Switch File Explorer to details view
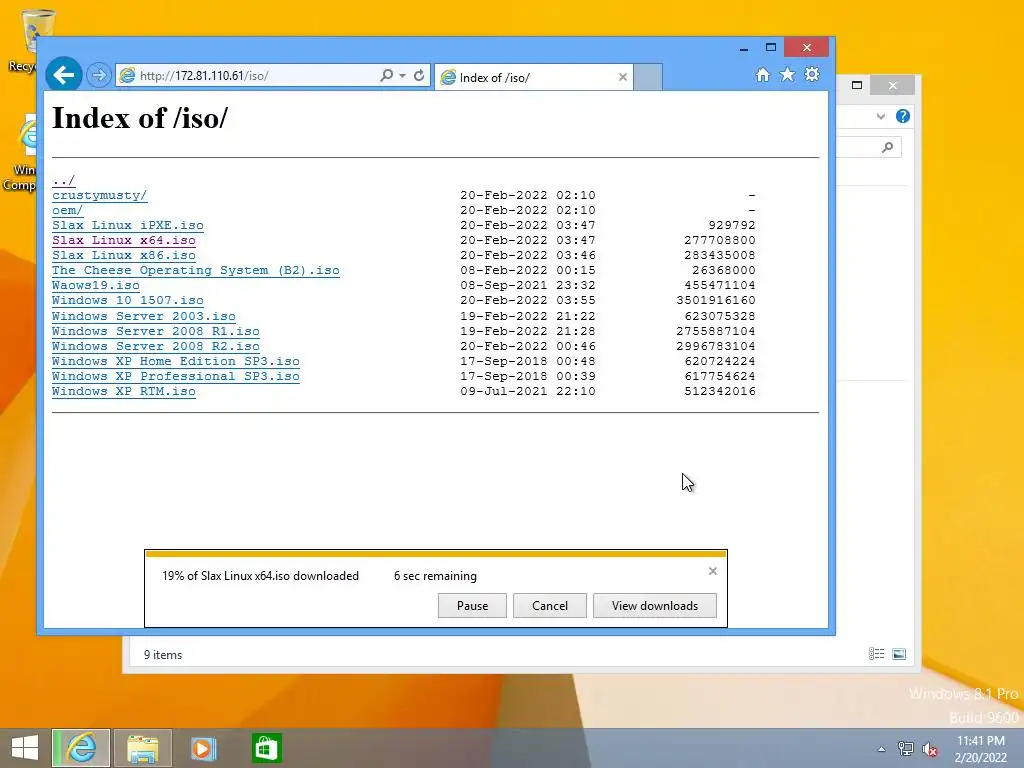Image resolution: width=1024 pixels, height=768 pixels. [x=876, y=654]
